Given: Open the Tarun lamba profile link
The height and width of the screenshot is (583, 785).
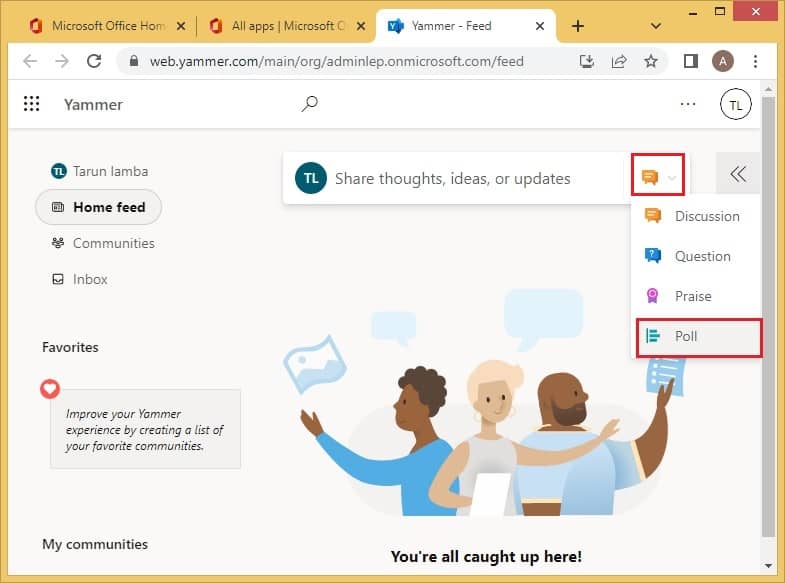Looking at the screenshot, I should tap(100, 171).
